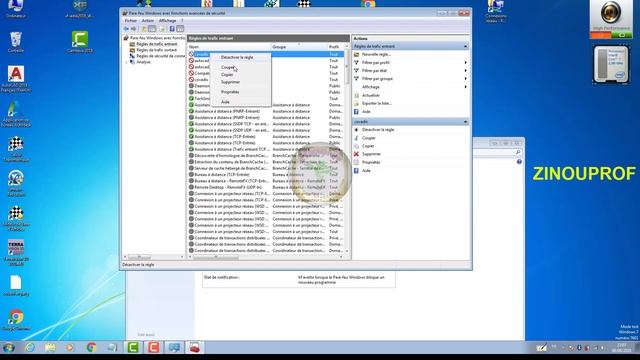The height and width of the screenshot is (360, 640).
Task: Open Google Chrome from the taskbar
Action: pyautogui.click(x=91, y=348)
